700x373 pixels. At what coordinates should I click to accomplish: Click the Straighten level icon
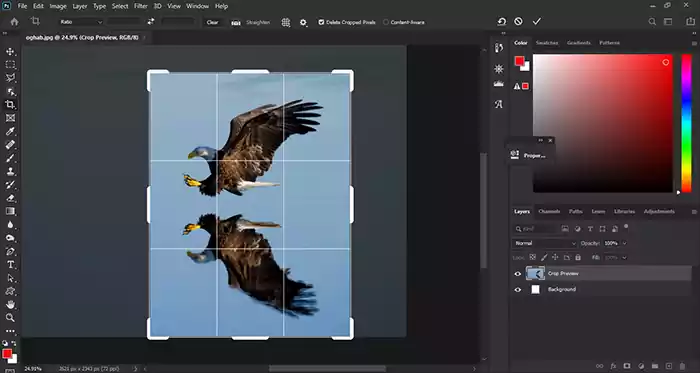click(x=236, y=22)
